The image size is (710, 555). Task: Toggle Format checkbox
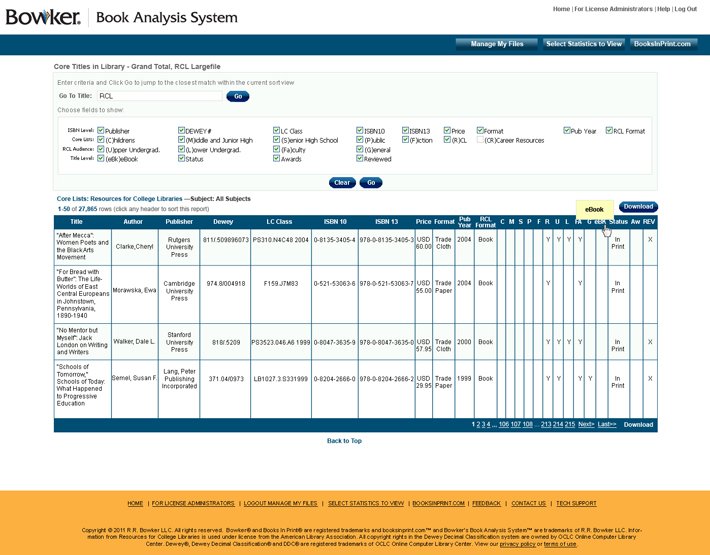coord(480,130)
